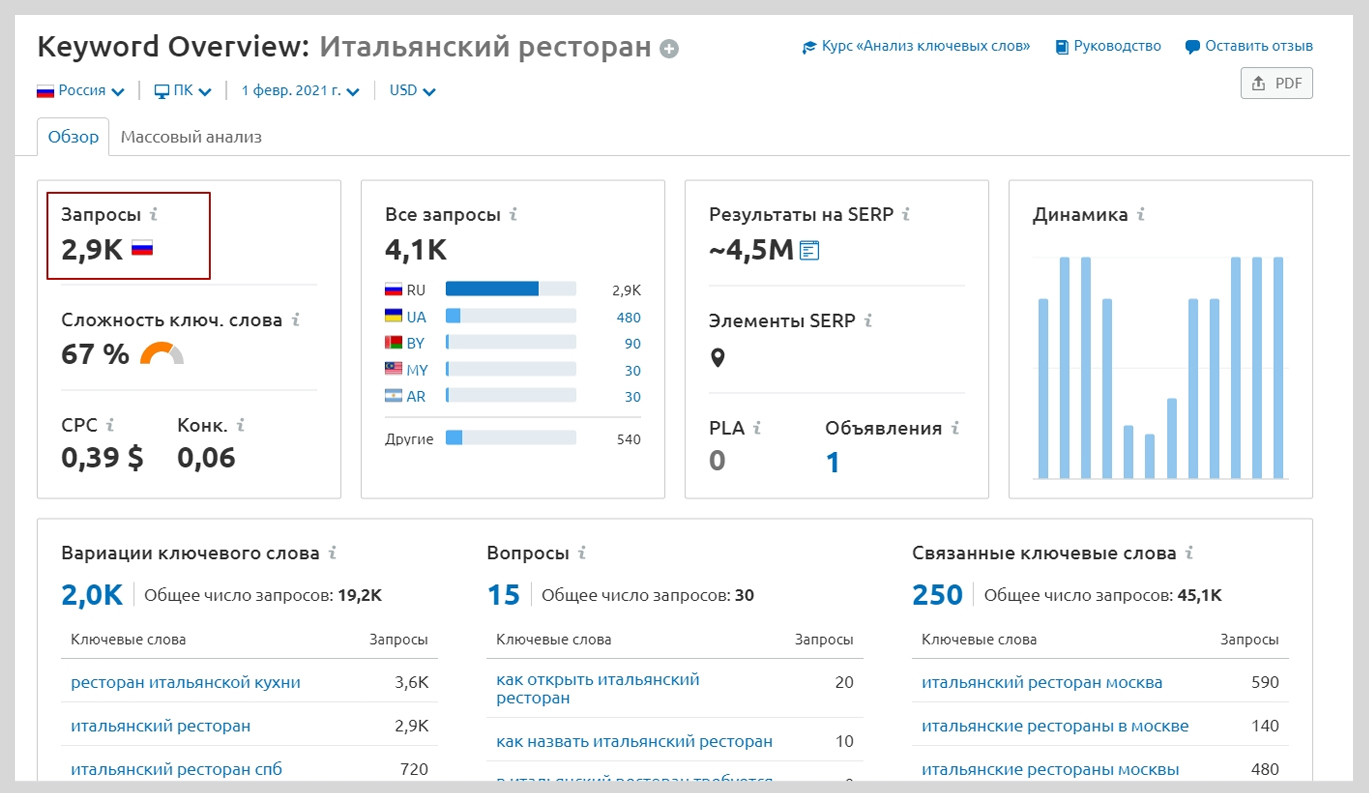1369x793 pixels.
Task: Click the info icon beside Динамика
Action: [x=1141, y=214]
